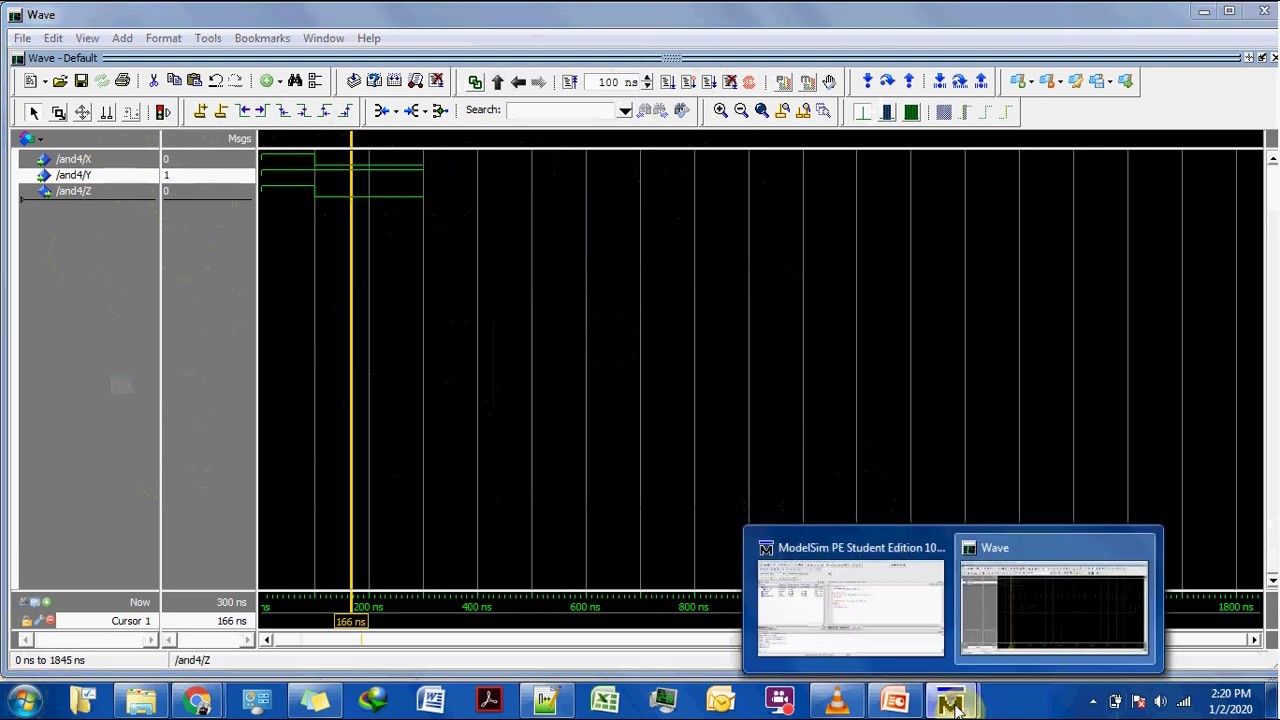Click the Find binoculars icon
The image size is (1280, 720).
[295, 81]
